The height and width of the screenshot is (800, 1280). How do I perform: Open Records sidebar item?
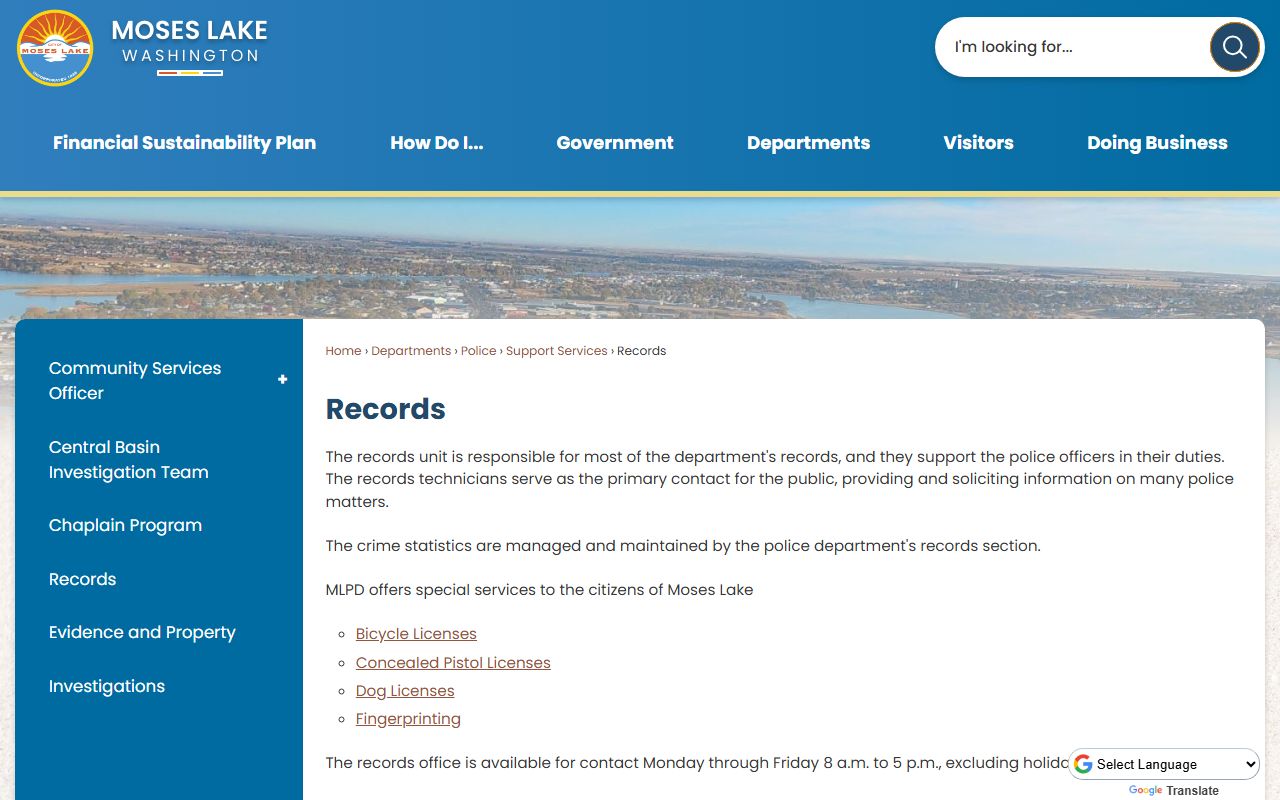82,579
